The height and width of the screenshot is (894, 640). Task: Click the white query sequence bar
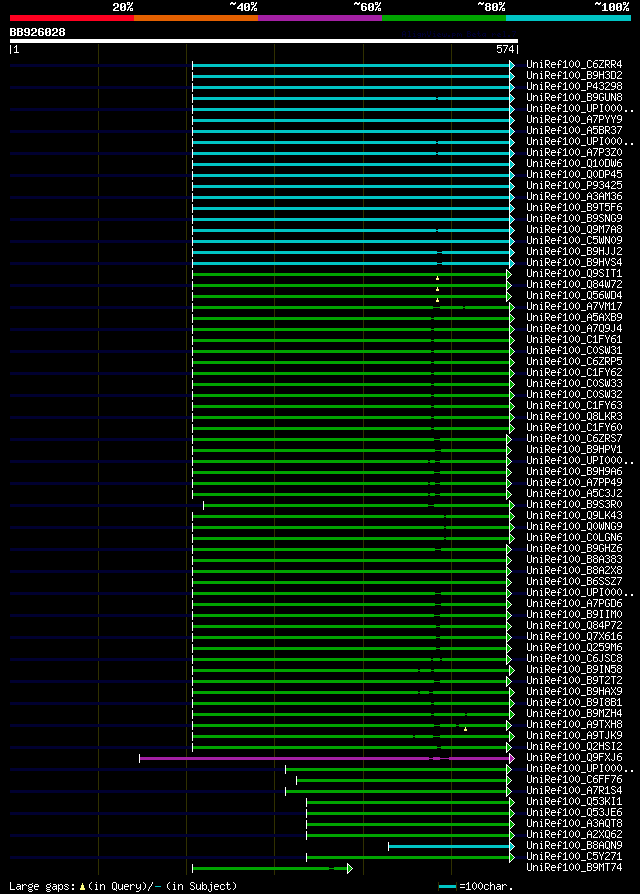(264, 41)
